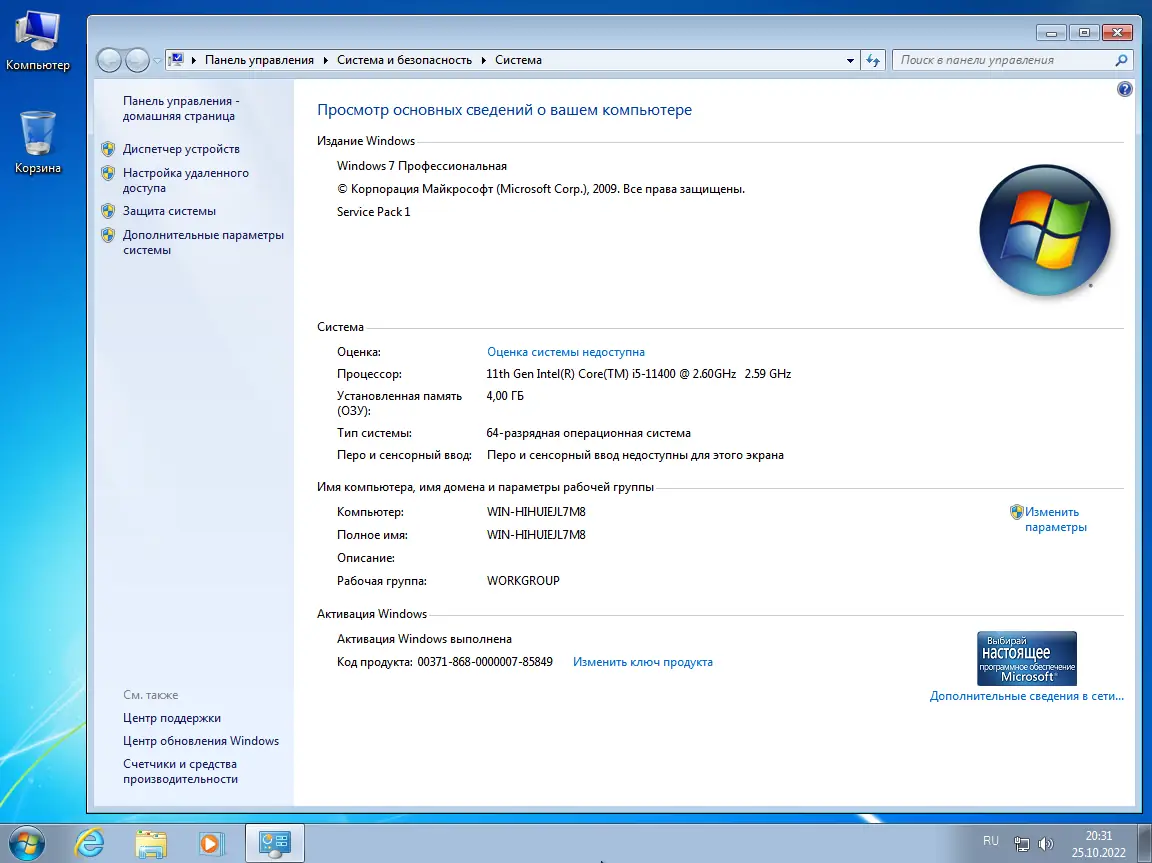
Task: Click the Control Panel taskbar button
Action: [x=275, y=843]
